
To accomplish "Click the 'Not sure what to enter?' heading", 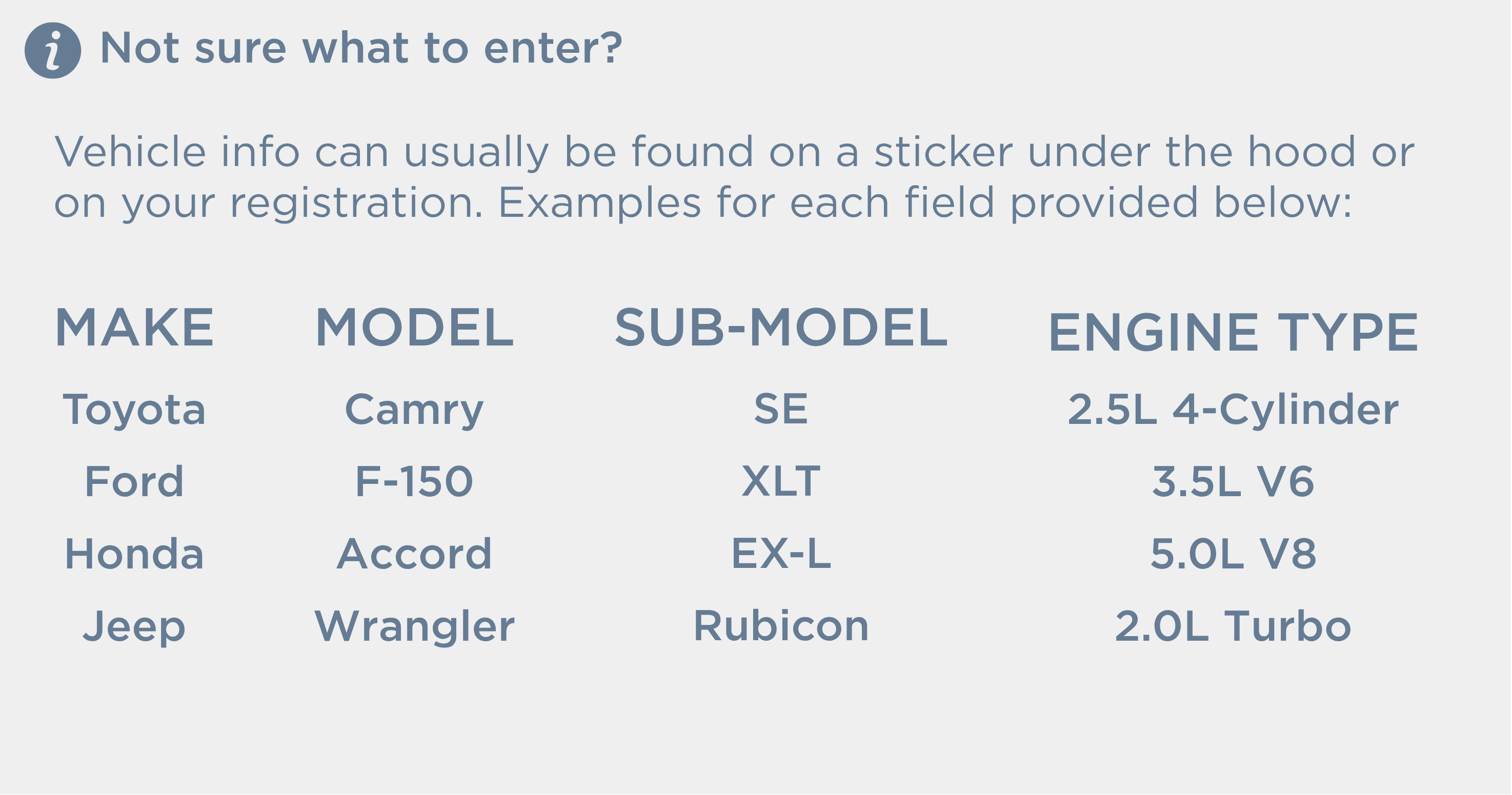I will click(x=361, y=48).
